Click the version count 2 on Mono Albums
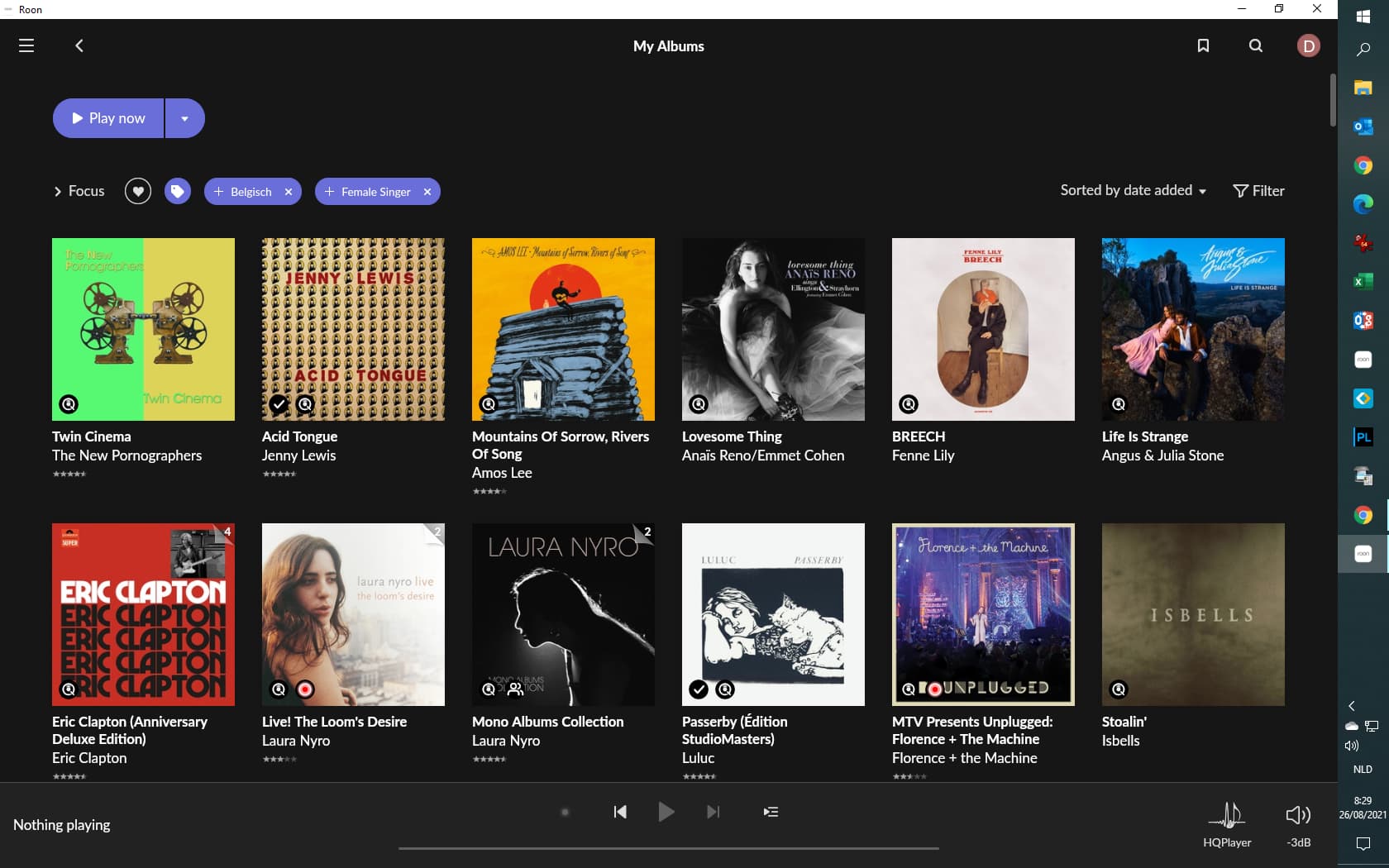This screenshot has height=868, width=1389. [647, 532]
